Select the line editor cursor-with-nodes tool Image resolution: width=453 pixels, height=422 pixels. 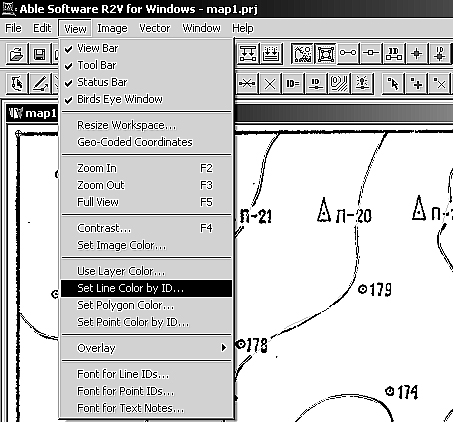[17, 83]
